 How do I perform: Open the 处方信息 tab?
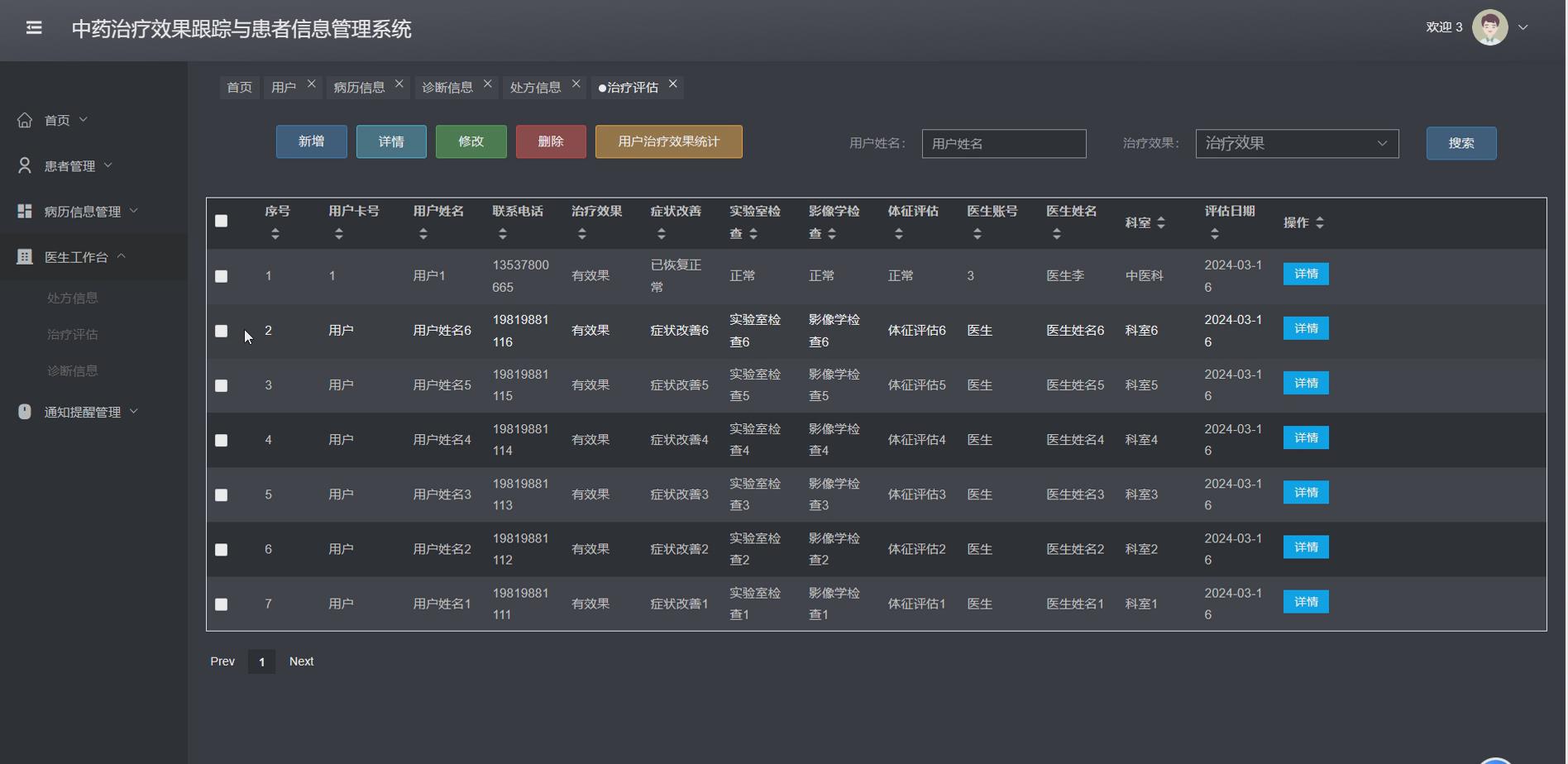click(x=536, y=87)
